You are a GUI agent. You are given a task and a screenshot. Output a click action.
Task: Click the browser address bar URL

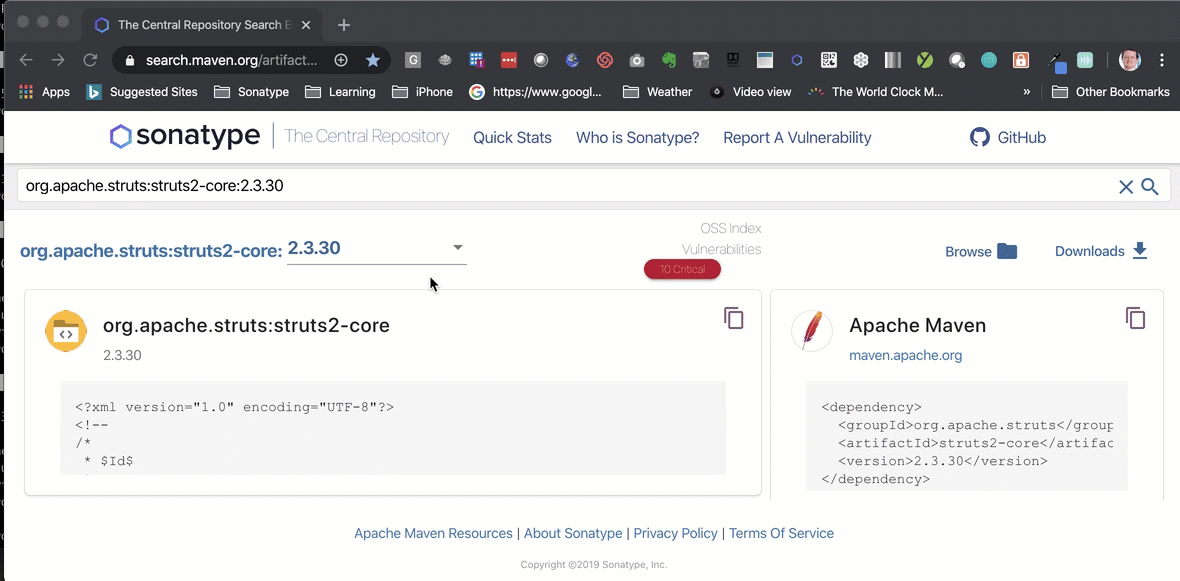(231, 60)
